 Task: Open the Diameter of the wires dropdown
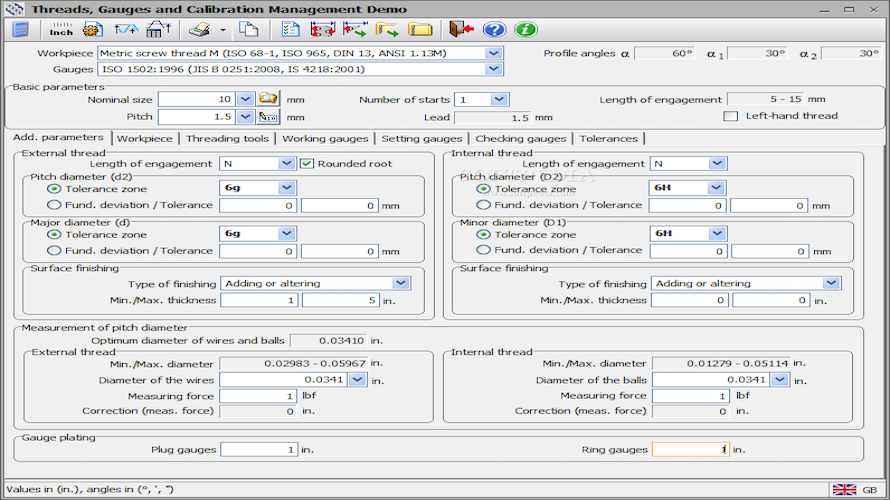tap(357, 379)
